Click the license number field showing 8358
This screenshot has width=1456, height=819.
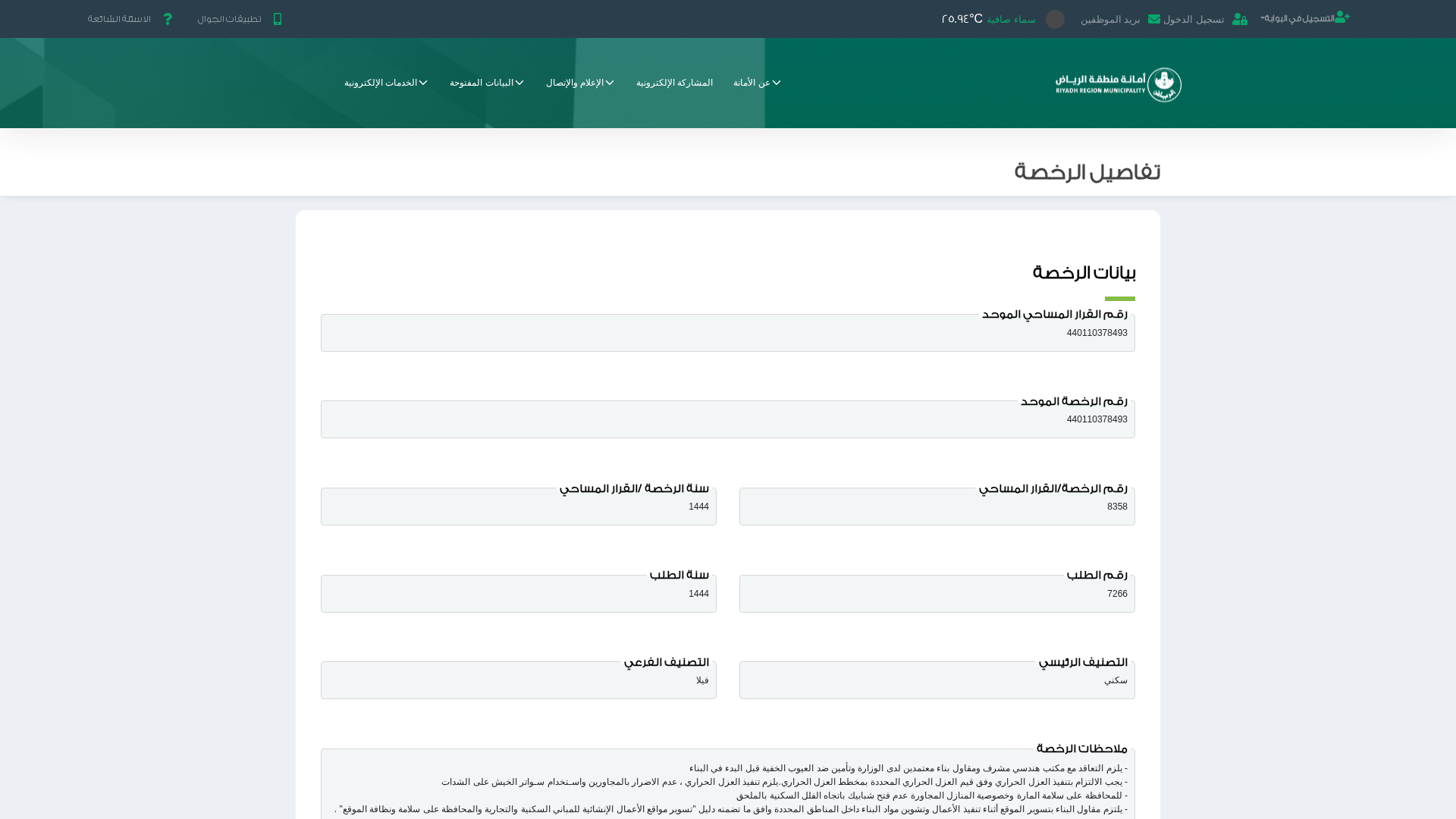pyautogui.click(x=937, y=507)
